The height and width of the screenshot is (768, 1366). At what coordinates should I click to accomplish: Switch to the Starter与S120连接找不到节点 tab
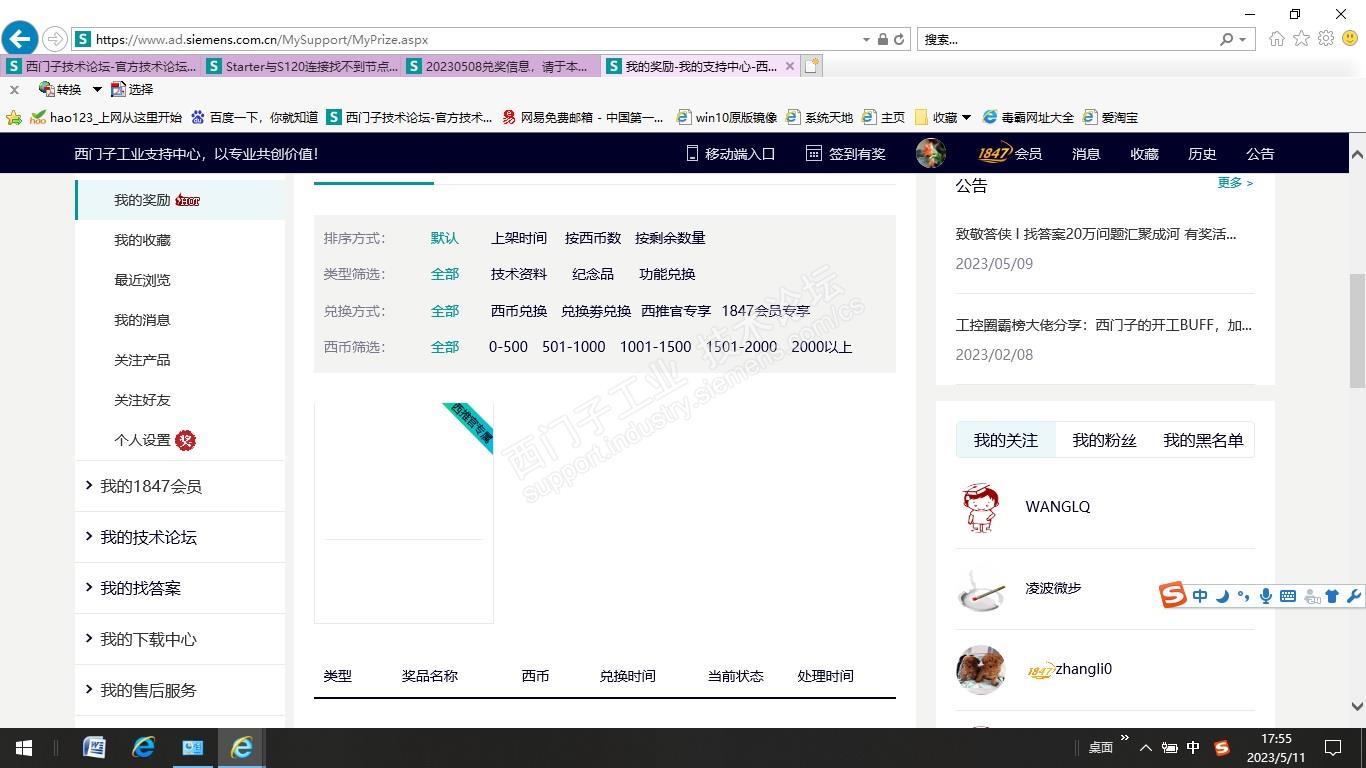(x=304, y=66)
